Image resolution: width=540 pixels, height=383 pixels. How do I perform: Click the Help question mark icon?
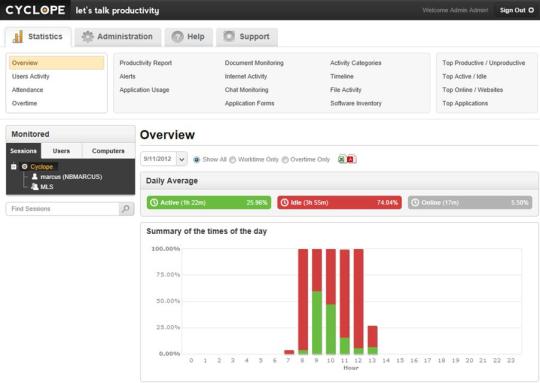pos(177,37)
